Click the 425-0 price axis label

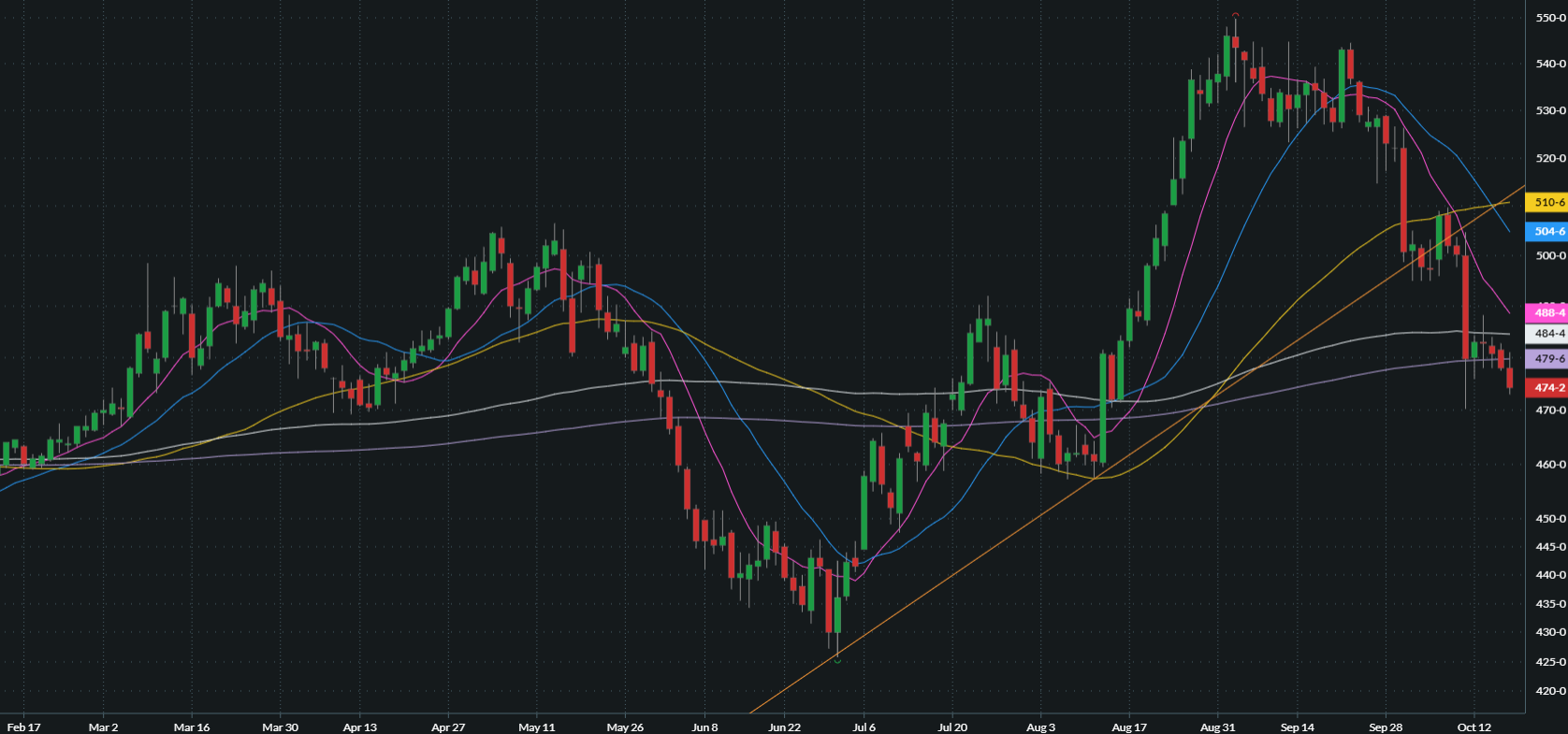pos(1550,662)
